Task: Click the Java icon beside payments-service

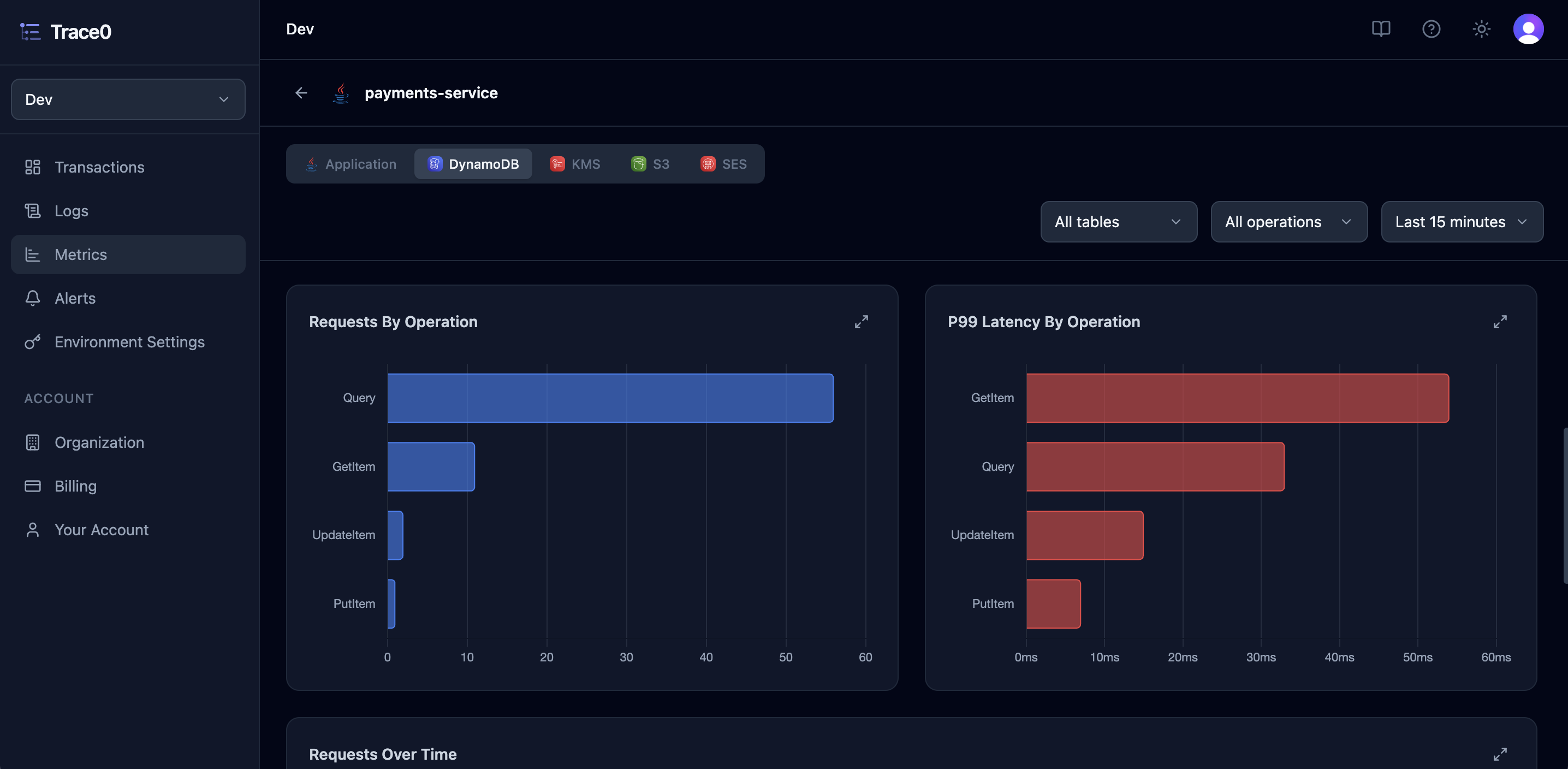Action: click(341, 93)
